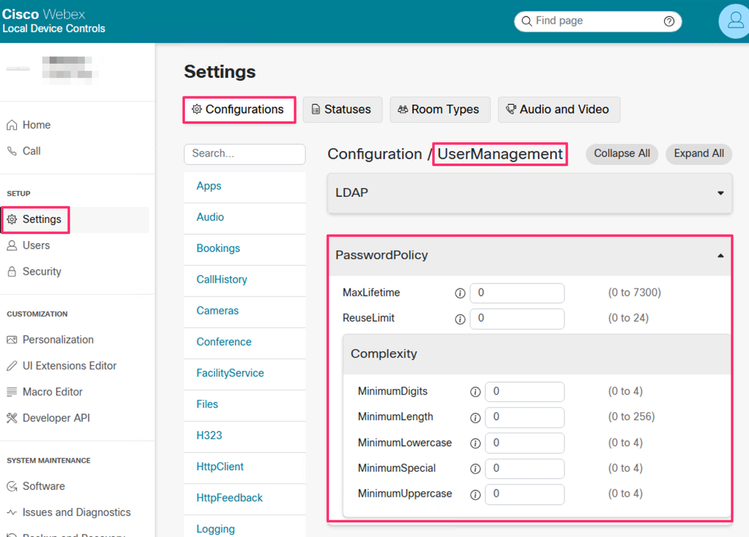This screenshot has width=749, height=537.
Task: Click the Complexity section header
Action: (x=536, y=354)
